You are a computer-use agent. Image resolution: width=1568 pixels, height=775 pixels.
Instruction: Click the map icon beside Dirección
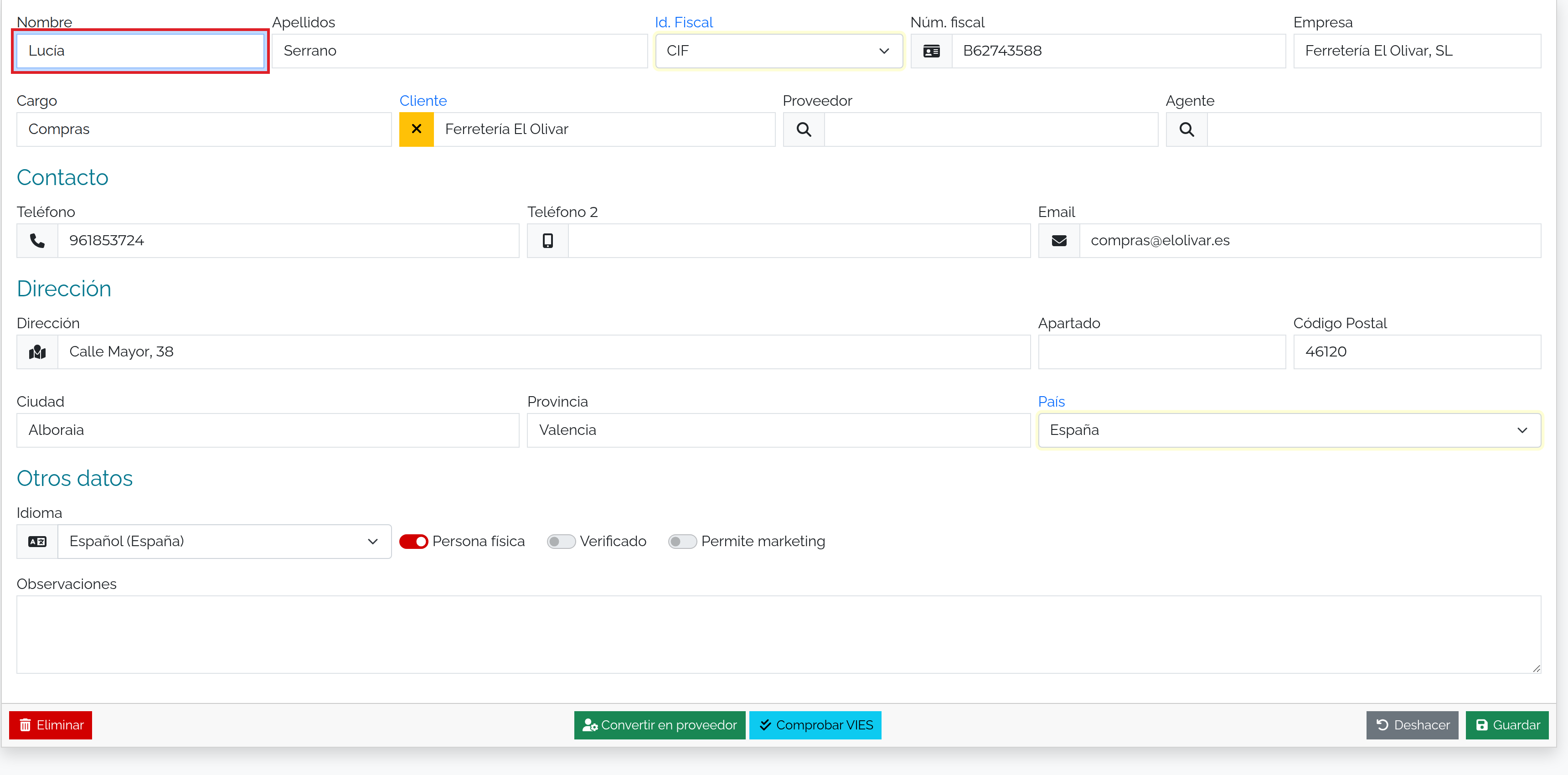pyautogui.click(x=37, y=352)
